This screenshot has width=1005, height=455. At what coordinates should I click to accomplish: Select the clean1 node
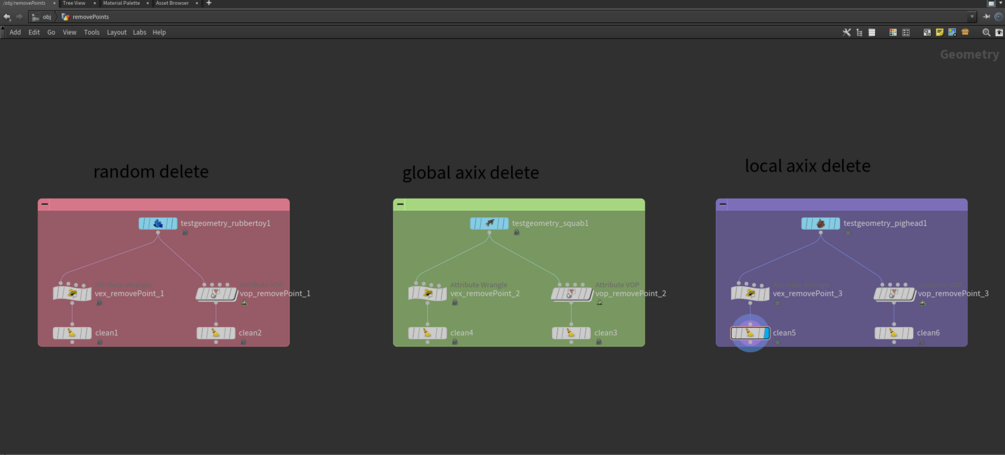click(72, 333)
